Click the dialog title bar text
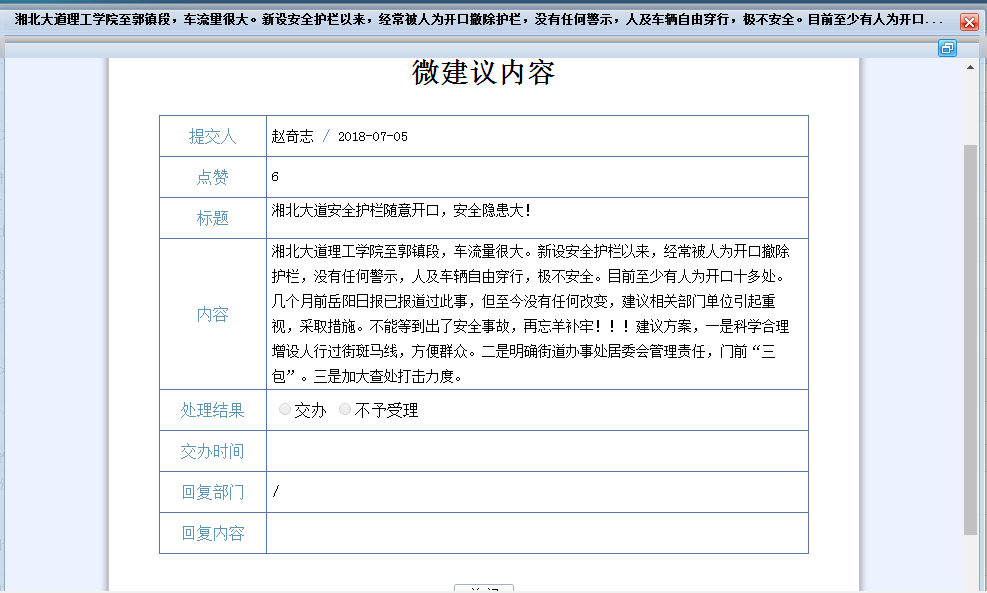The image size is (987, 593). pyautogui.click(x=478, y=20)
